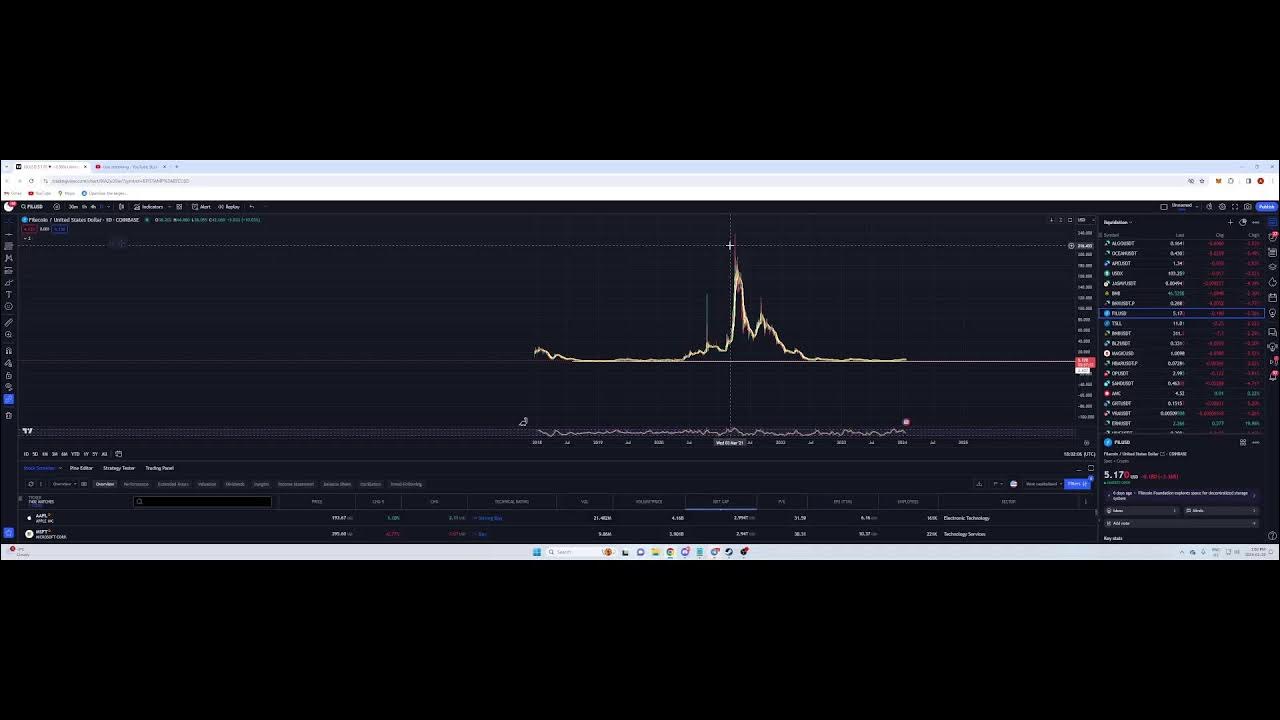Click the screener Filters button
Screen dimensions: 1280x720
coord(1076,484)
